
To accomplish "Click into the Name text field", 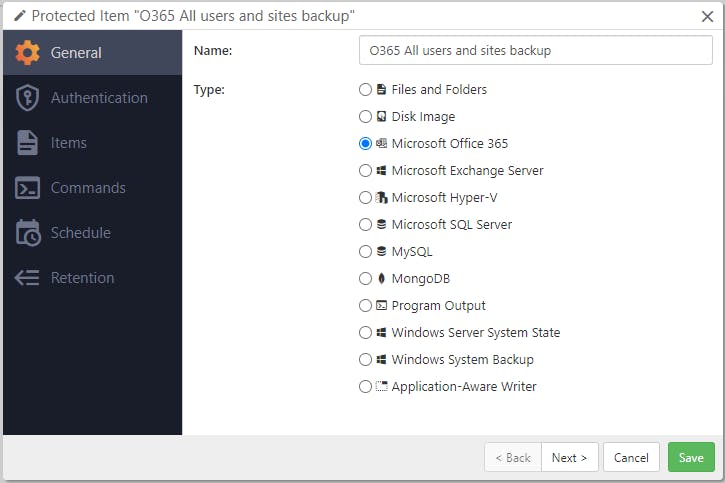I will 535,51.
